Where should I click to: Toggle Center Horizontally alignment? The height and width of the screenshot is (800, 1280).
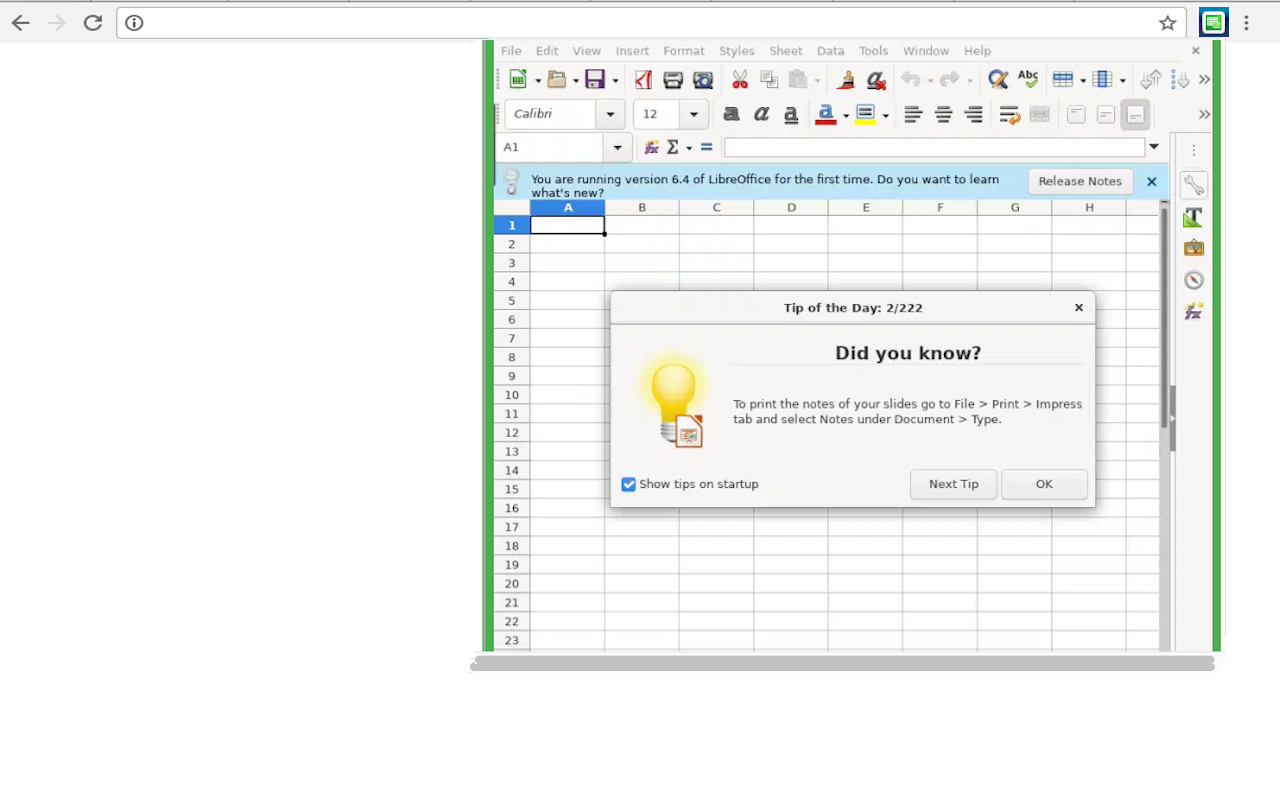(x=943, y=114)
